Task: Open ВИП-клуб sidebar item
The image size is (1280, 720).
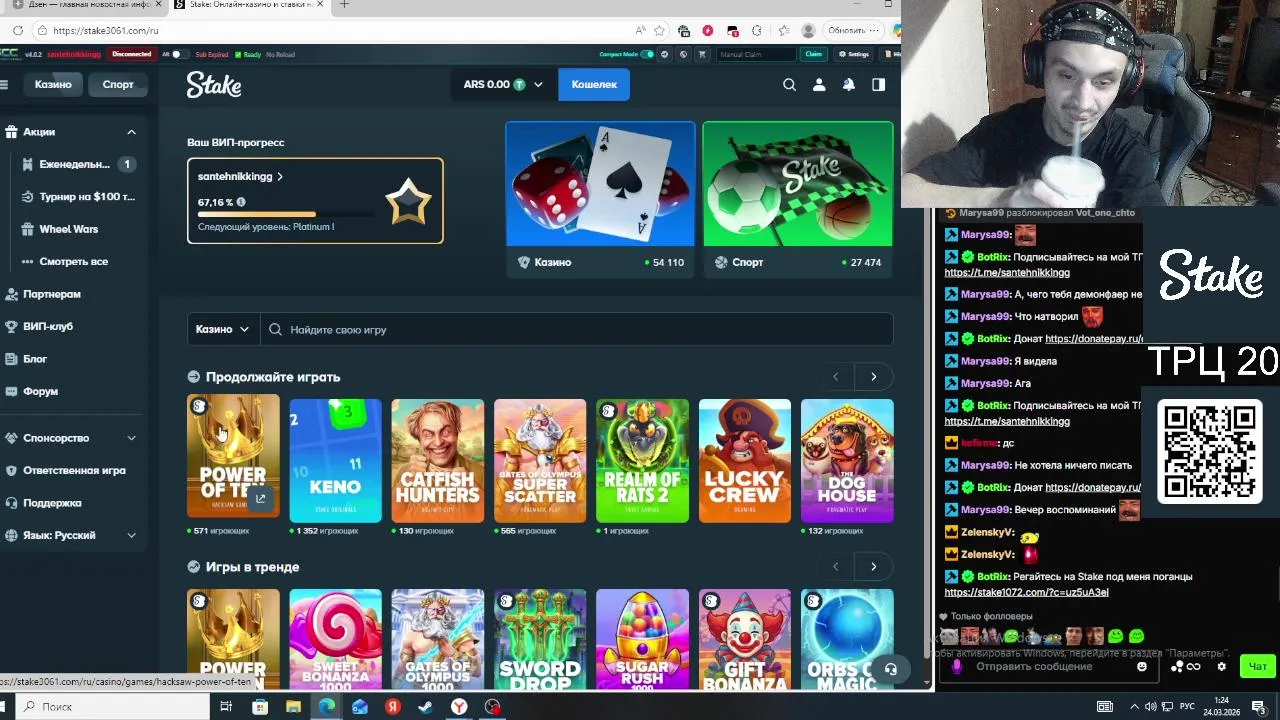Action: click(x=72, y=326)
